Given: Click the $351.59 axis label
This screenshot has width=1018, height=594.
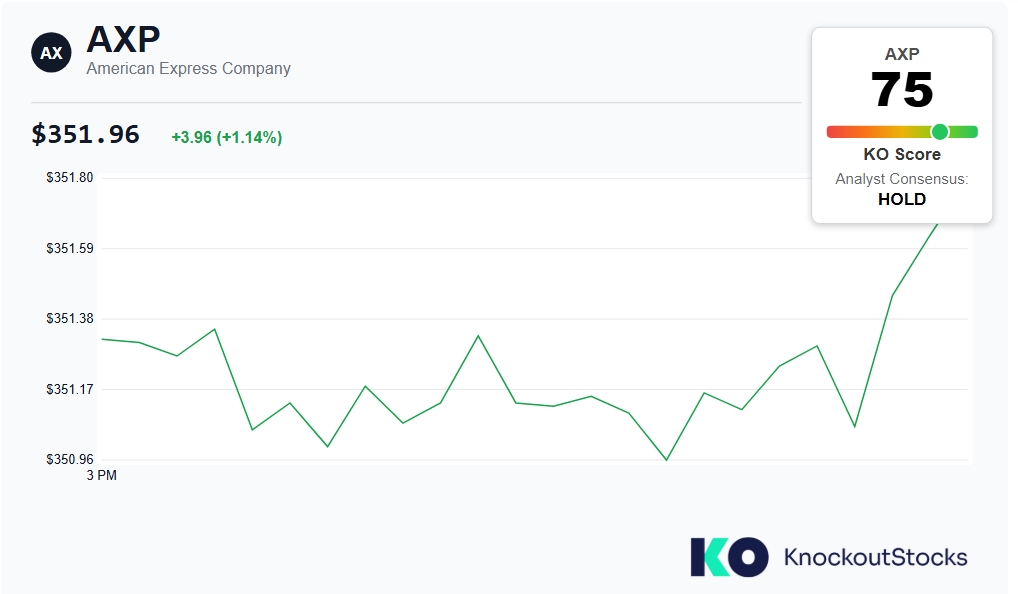Looking at the screenshot, I should click(x=69, y=248).
